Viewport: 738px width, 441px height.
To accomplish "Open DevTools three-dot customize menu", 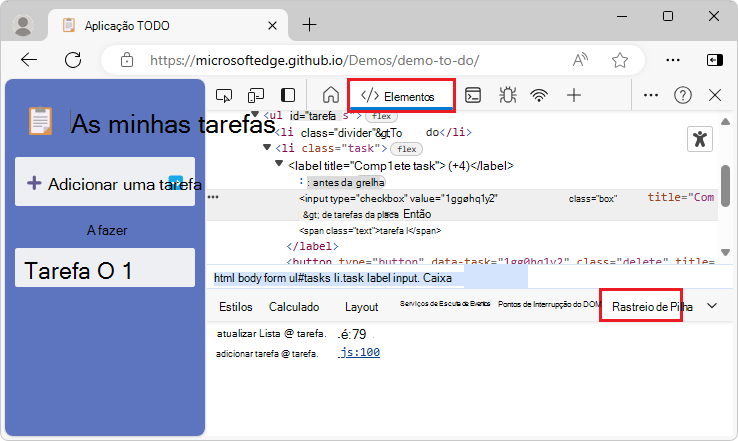I will [650, 95].
